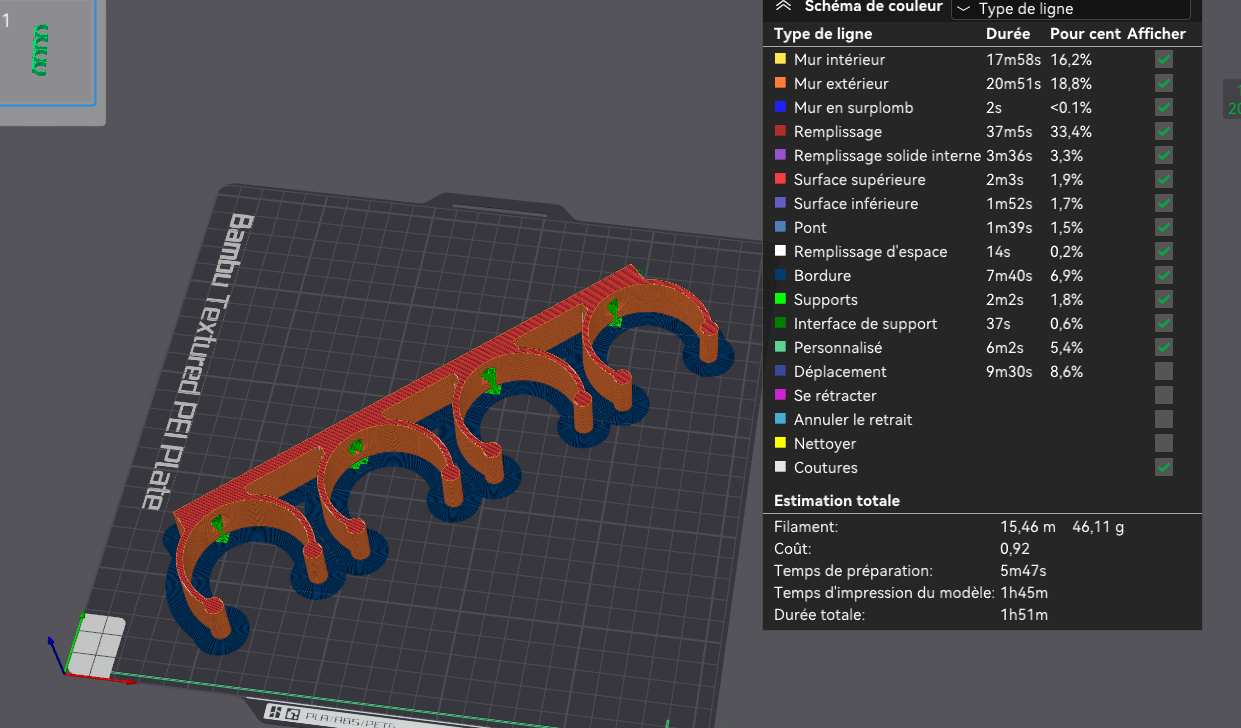Disable Surface supérieure display checkbox
The image size is (1241, 728).
pyautogui.click(x=1163, y=180)
